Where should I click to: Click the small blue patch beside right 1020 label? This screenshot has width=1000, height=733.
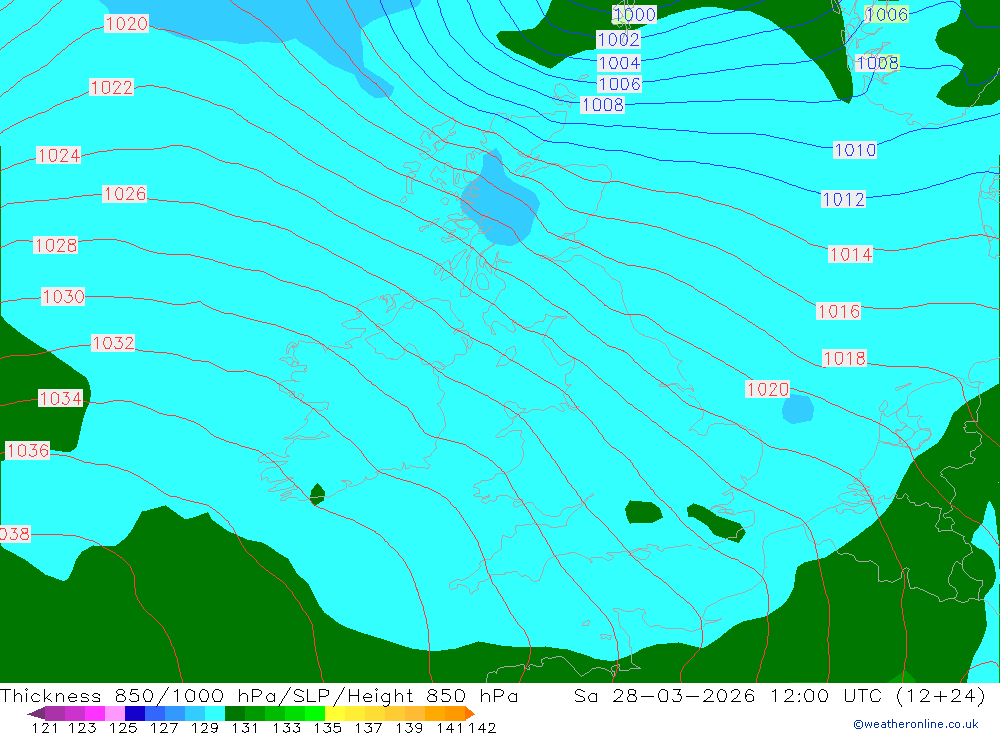[798, 409]
